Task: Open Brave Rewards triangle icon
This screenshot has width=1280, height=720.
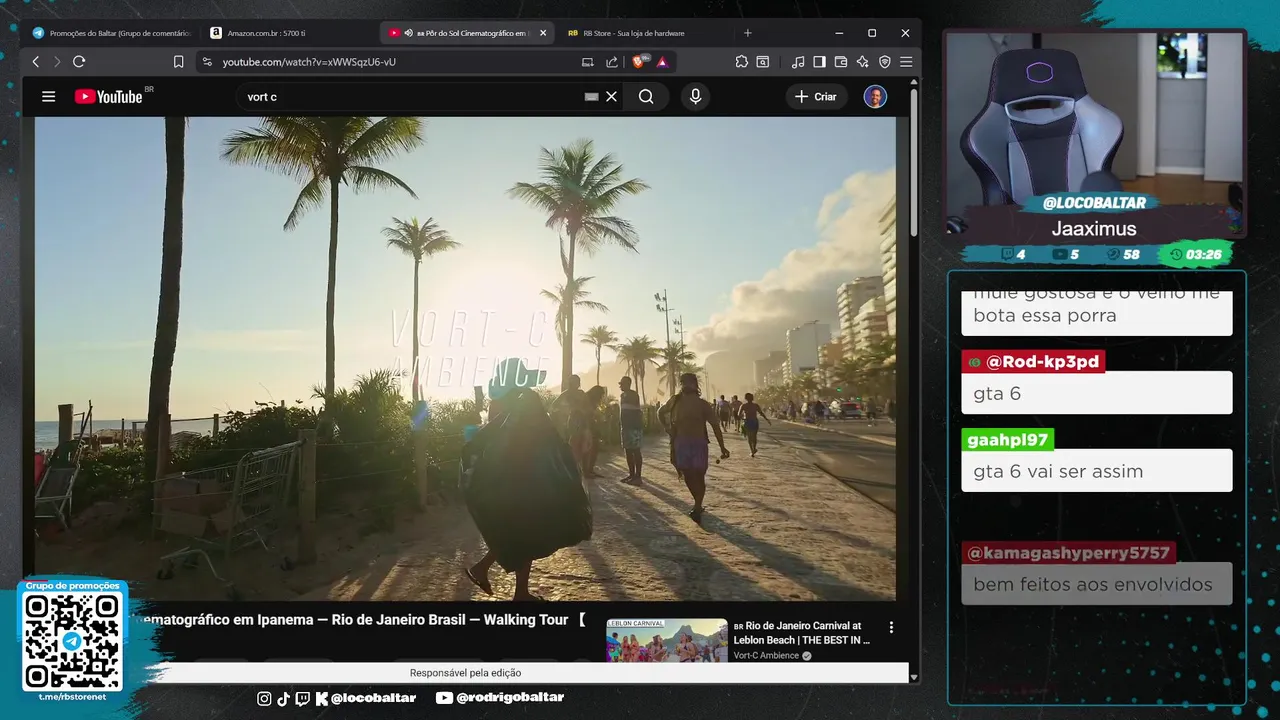Action: pos(662,62)
